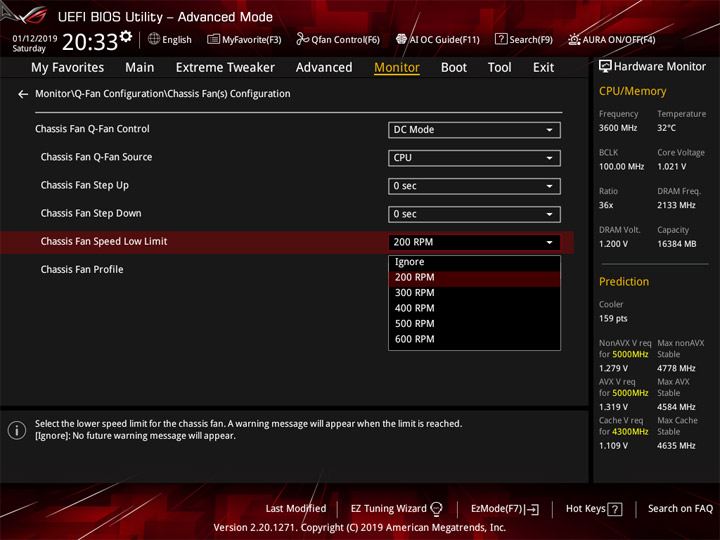Click the 2133 MHz DRAM Freq value
Image resolution: width=720 pixels, height=540 pixels.
(x=676, y=205)
